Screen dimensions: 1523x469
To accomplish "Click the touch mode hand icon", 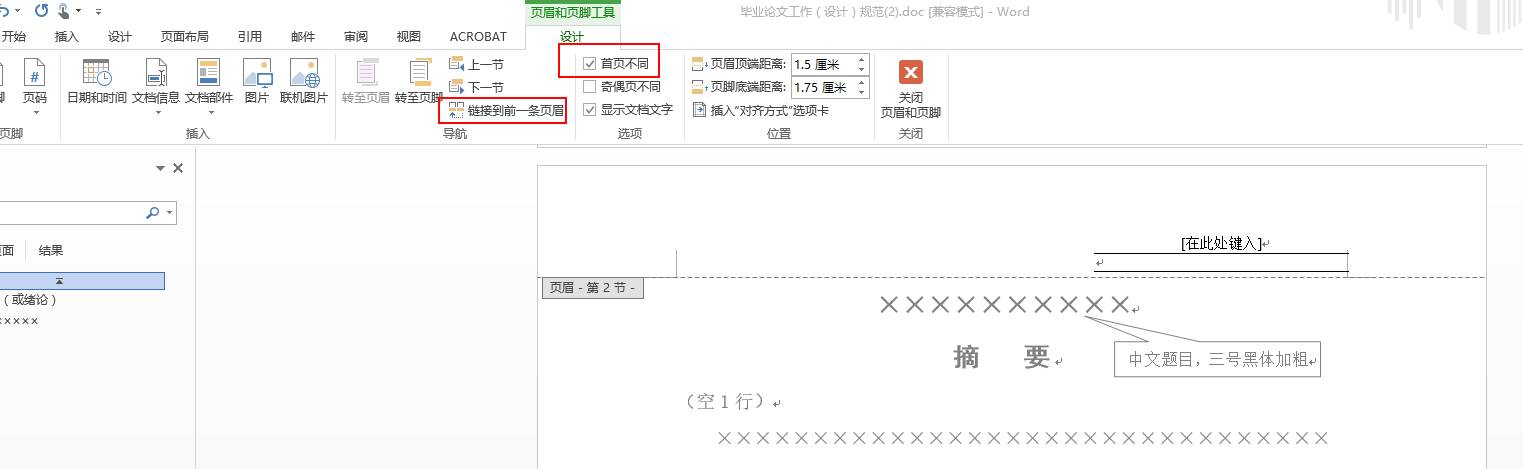I will (x=65, y=11).
